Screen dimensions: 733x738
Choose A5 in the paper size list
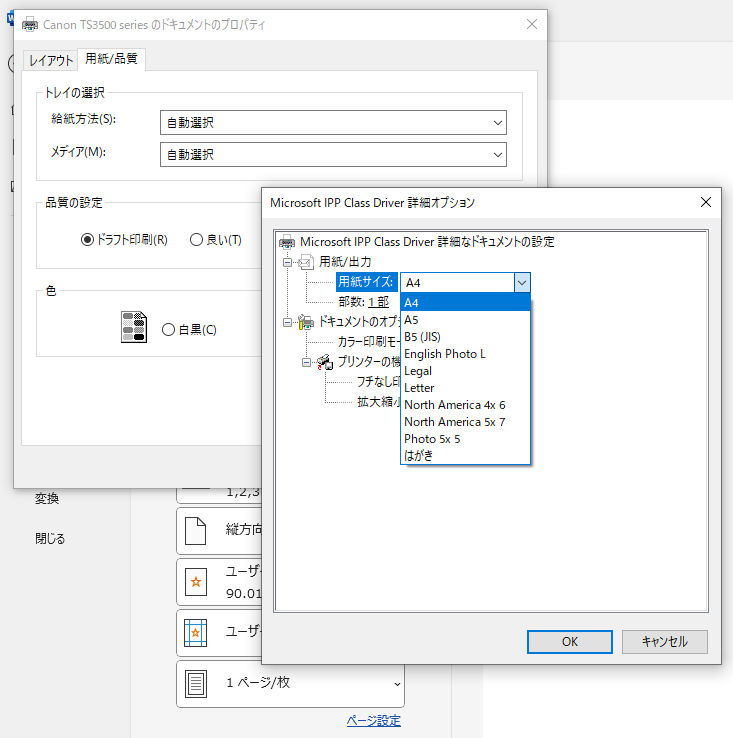coord(465,320)
